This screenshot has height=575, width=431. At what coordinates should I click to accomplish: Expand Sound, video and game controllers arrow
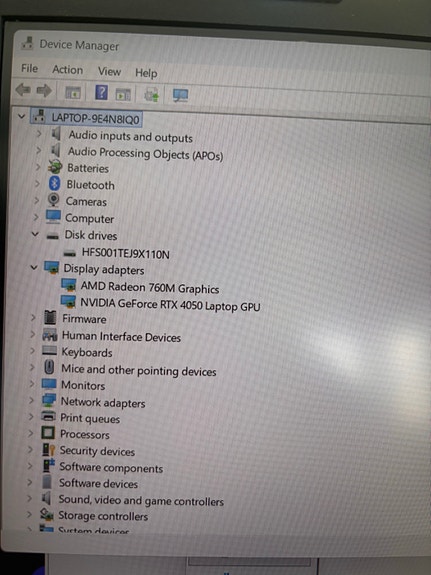point(29,498)
